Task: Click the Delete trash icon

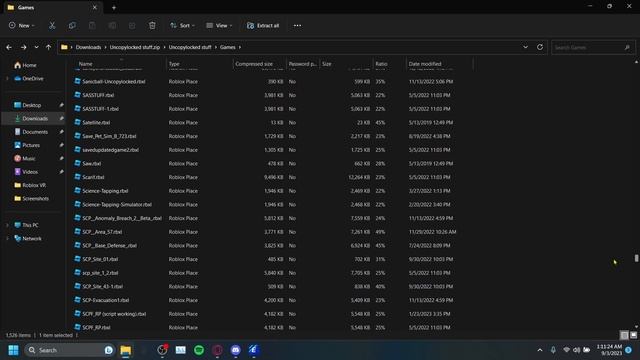Action: [152, 25]
